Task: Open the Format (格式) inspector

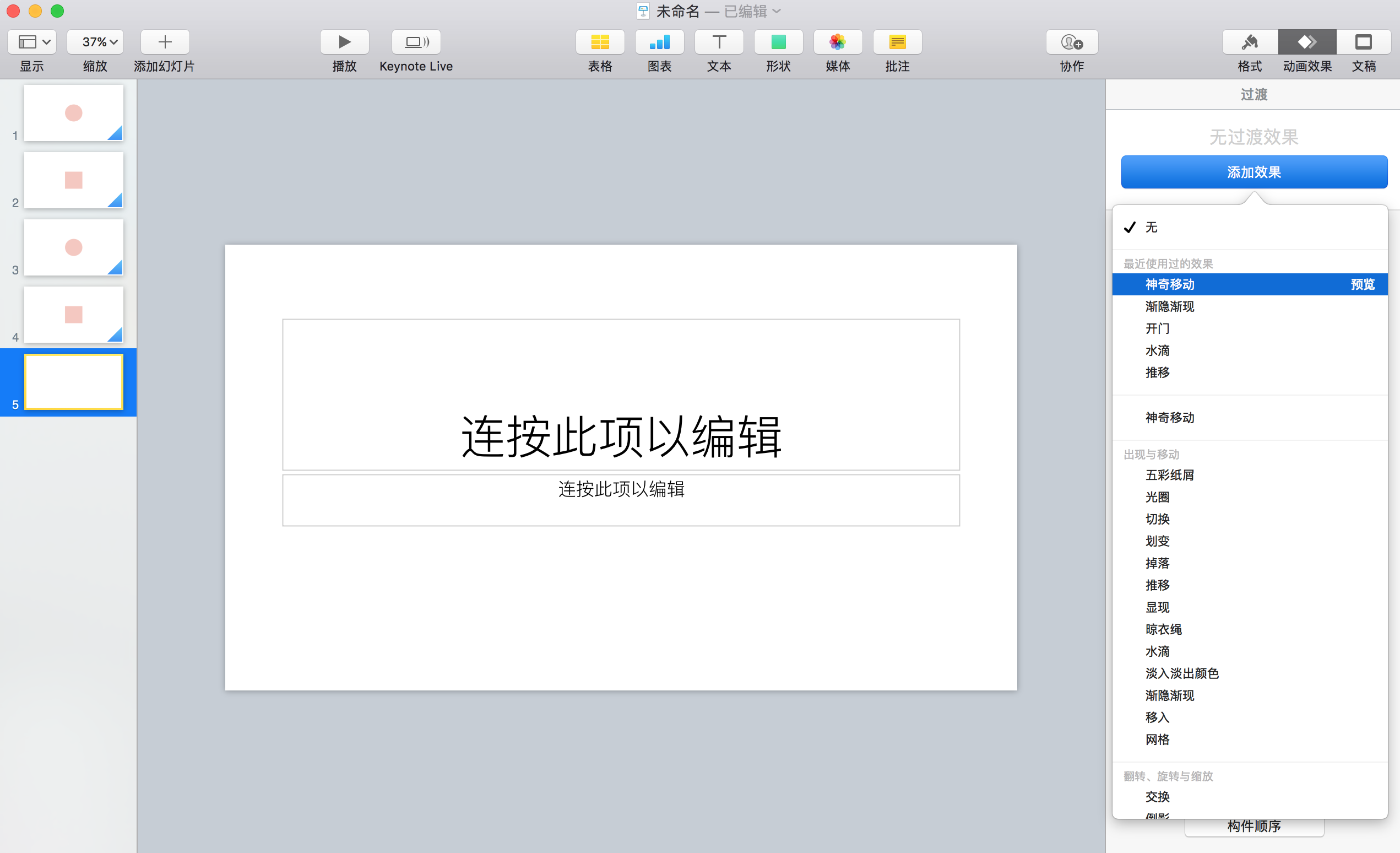Action: pyautogui.click(x=1250, y=42)
